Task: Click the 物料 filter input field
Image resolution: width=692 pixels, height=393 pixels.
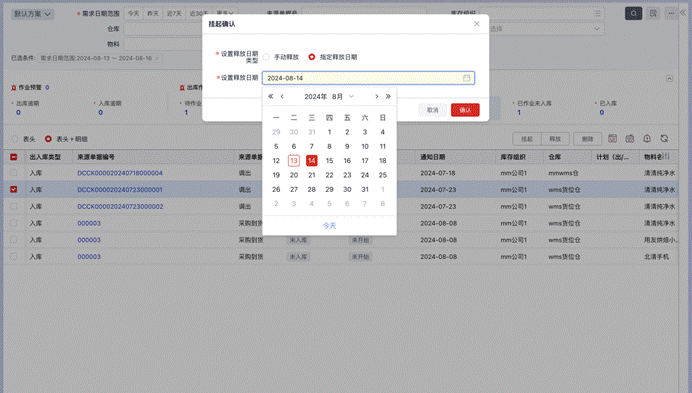Action: pos(162,44)
